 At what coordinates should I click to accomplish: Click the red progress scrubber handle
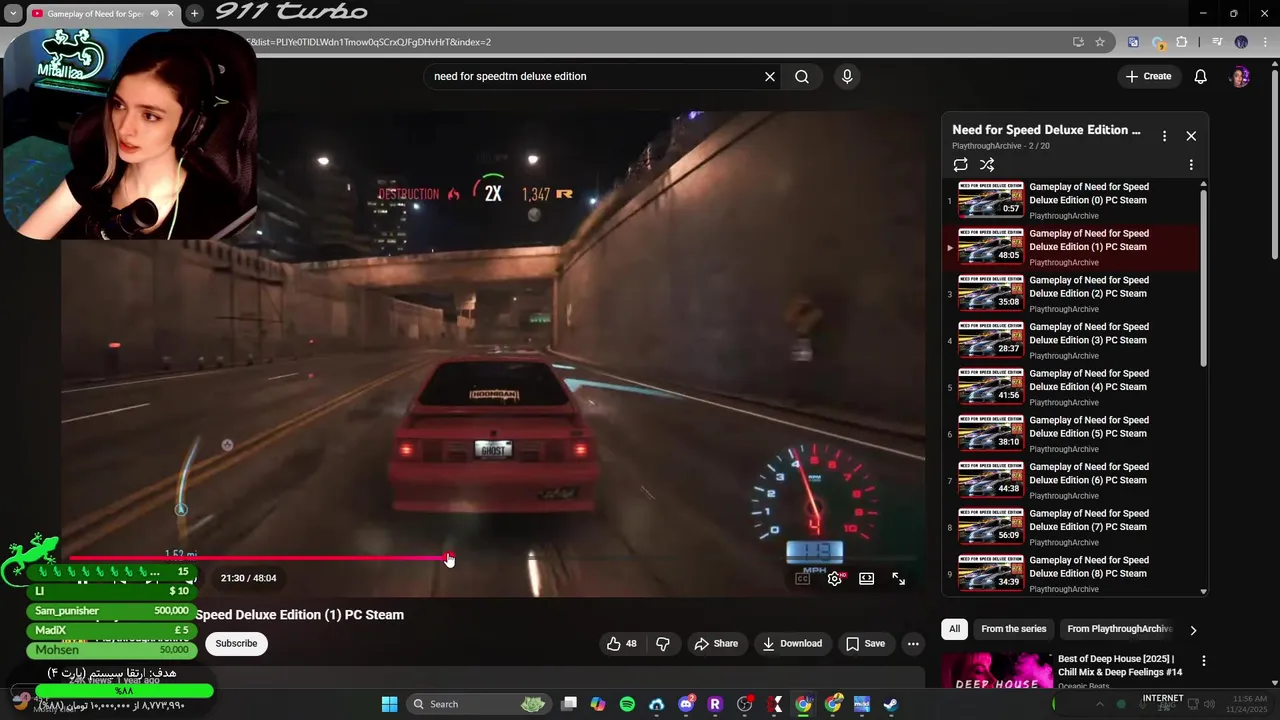pyautogui.click(x=449, y=558)
